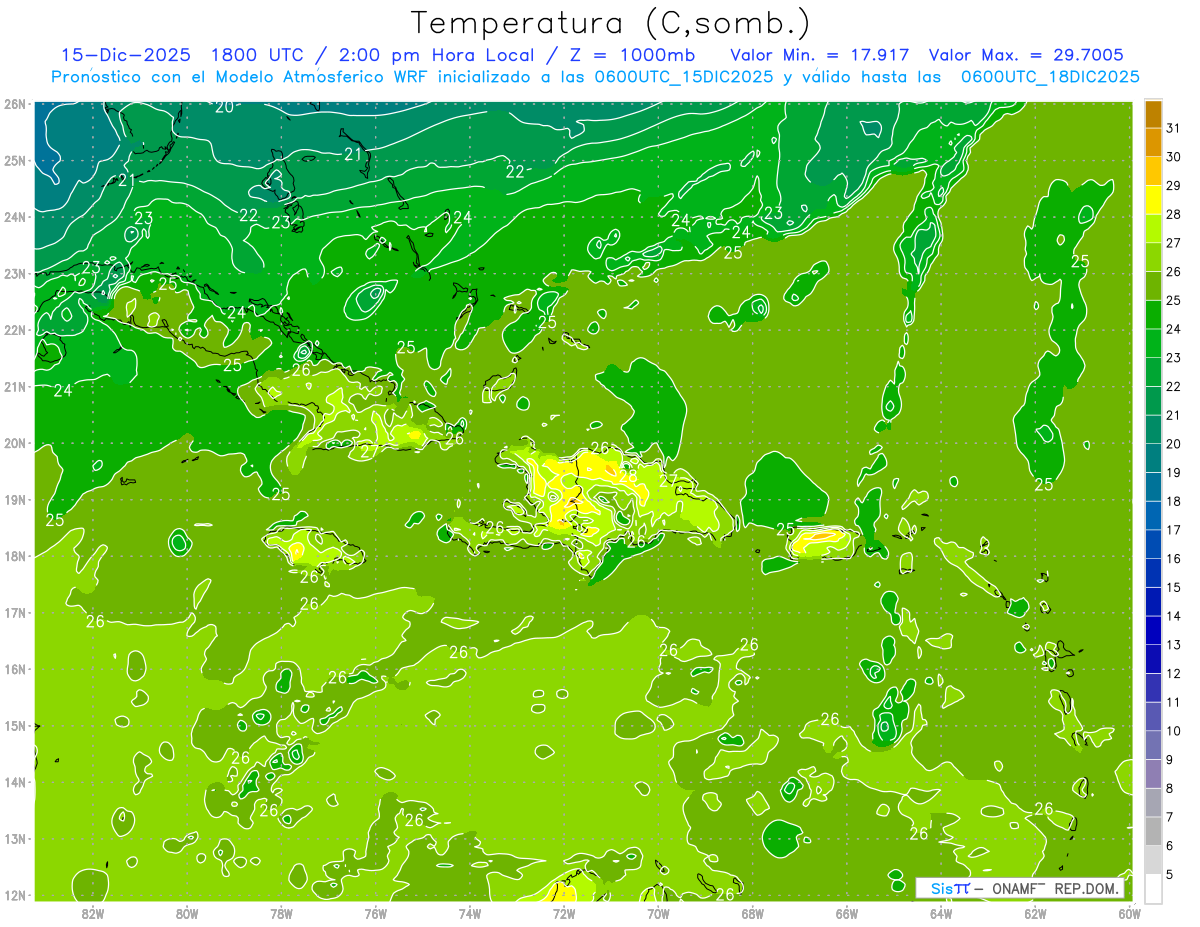Screen dimensions: 1200x927
Task: Click the 25N latitude axis label
Action: pos(15,160)
